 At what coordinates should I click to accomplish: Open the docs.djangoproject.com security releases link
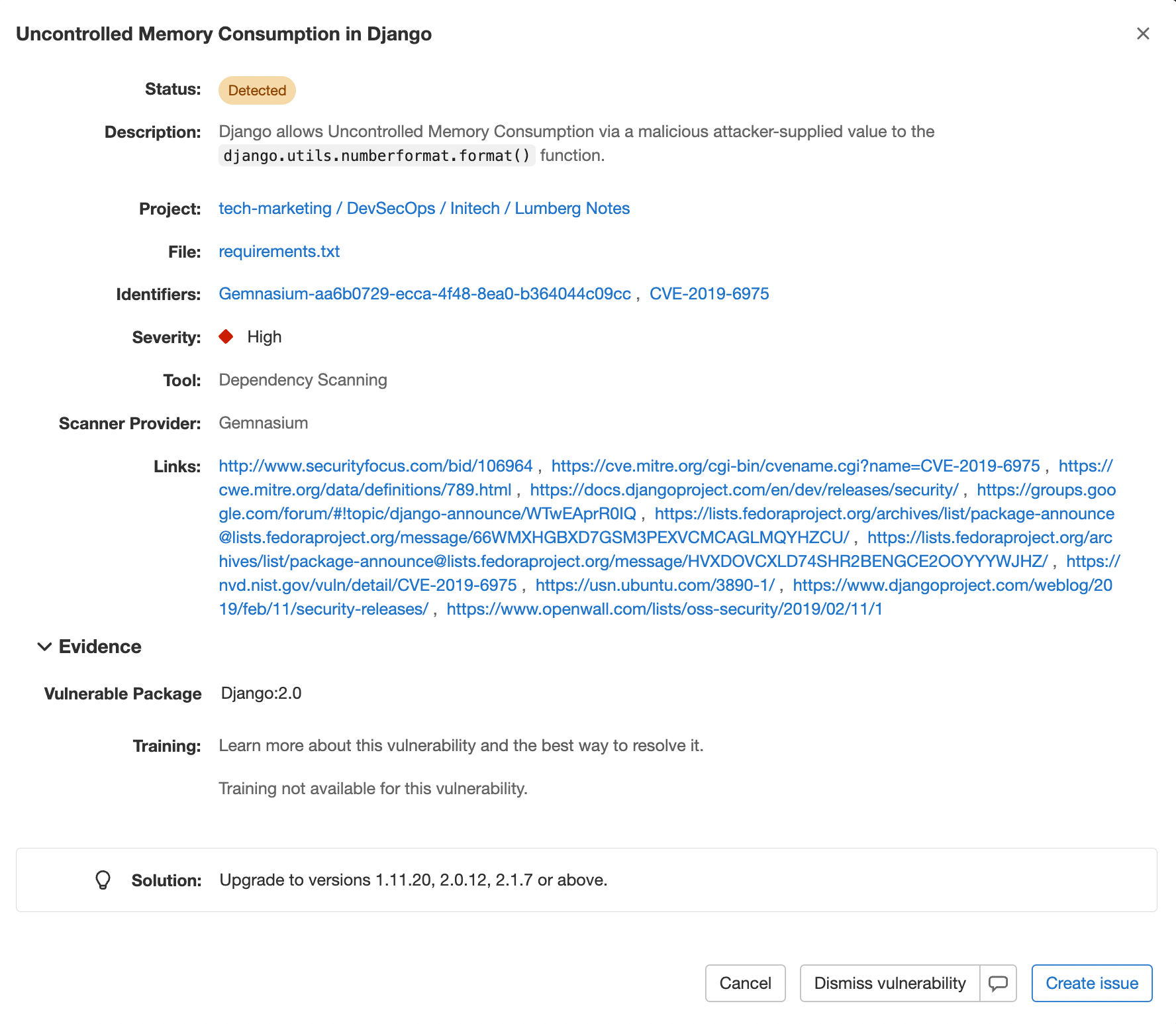click(744, 490)
